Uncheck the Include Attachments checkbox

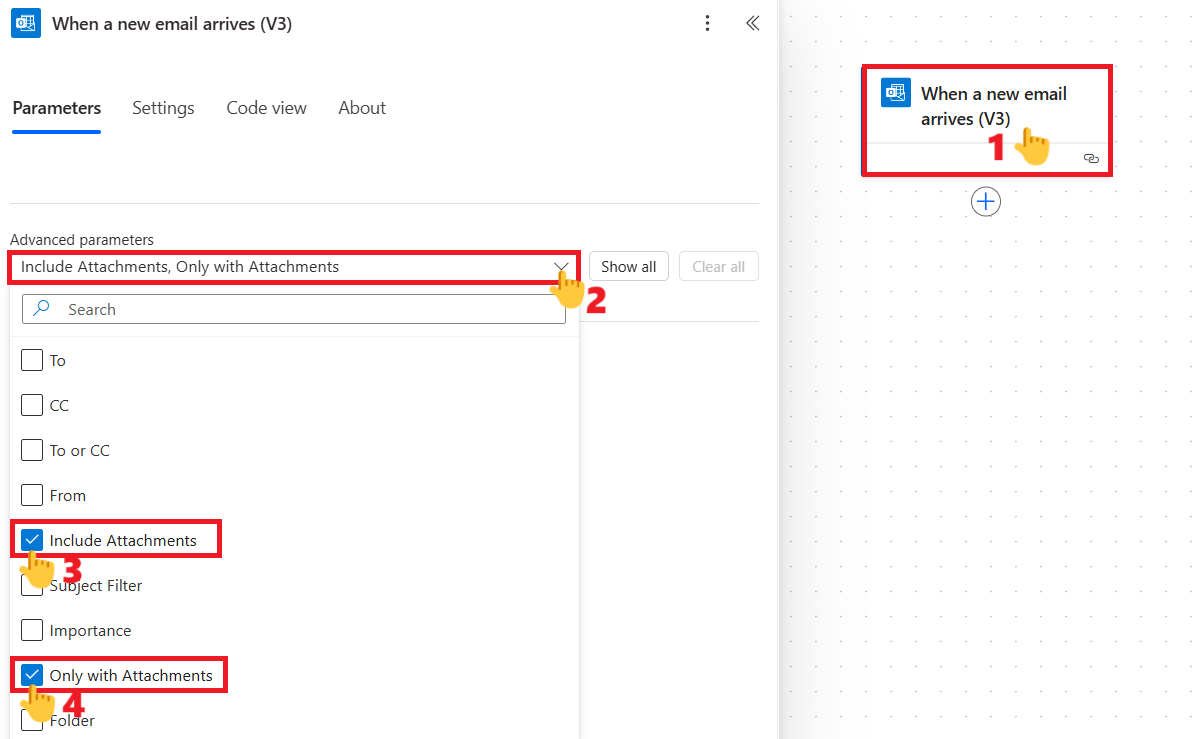coord(32,540)
